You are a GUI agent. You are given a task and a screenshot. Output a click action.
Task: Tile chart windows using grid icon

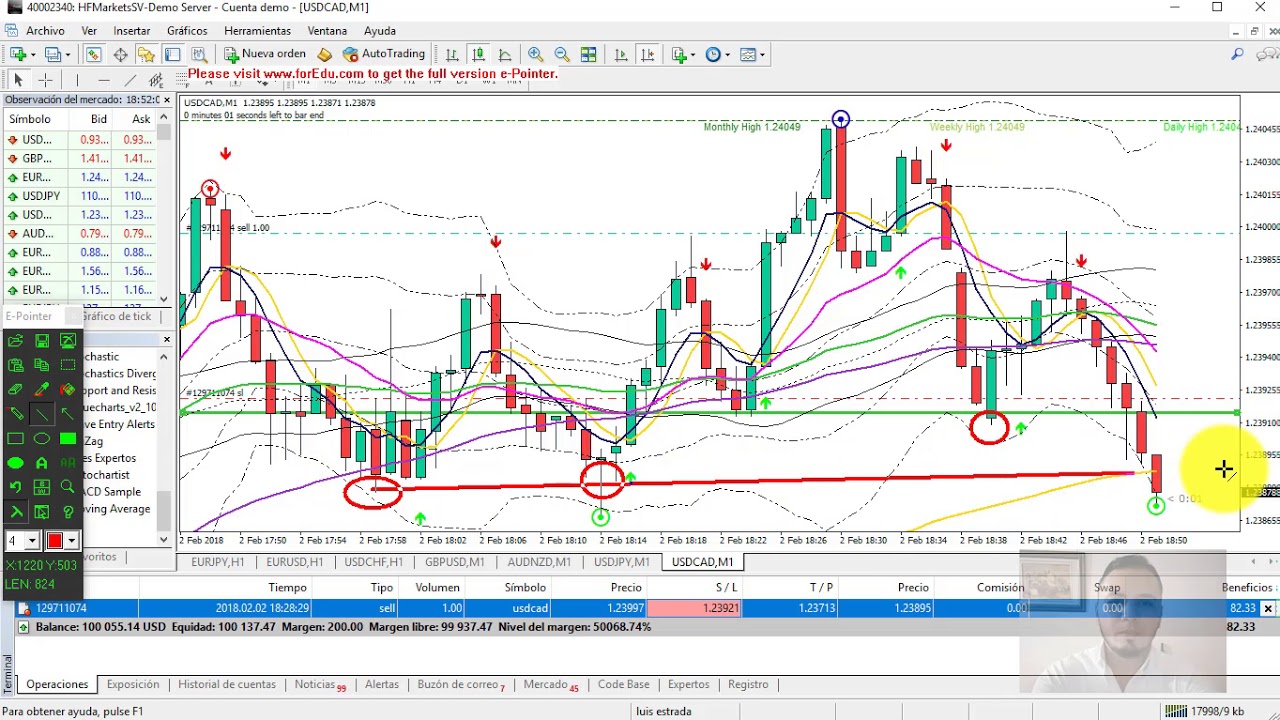tap(588, 54)
